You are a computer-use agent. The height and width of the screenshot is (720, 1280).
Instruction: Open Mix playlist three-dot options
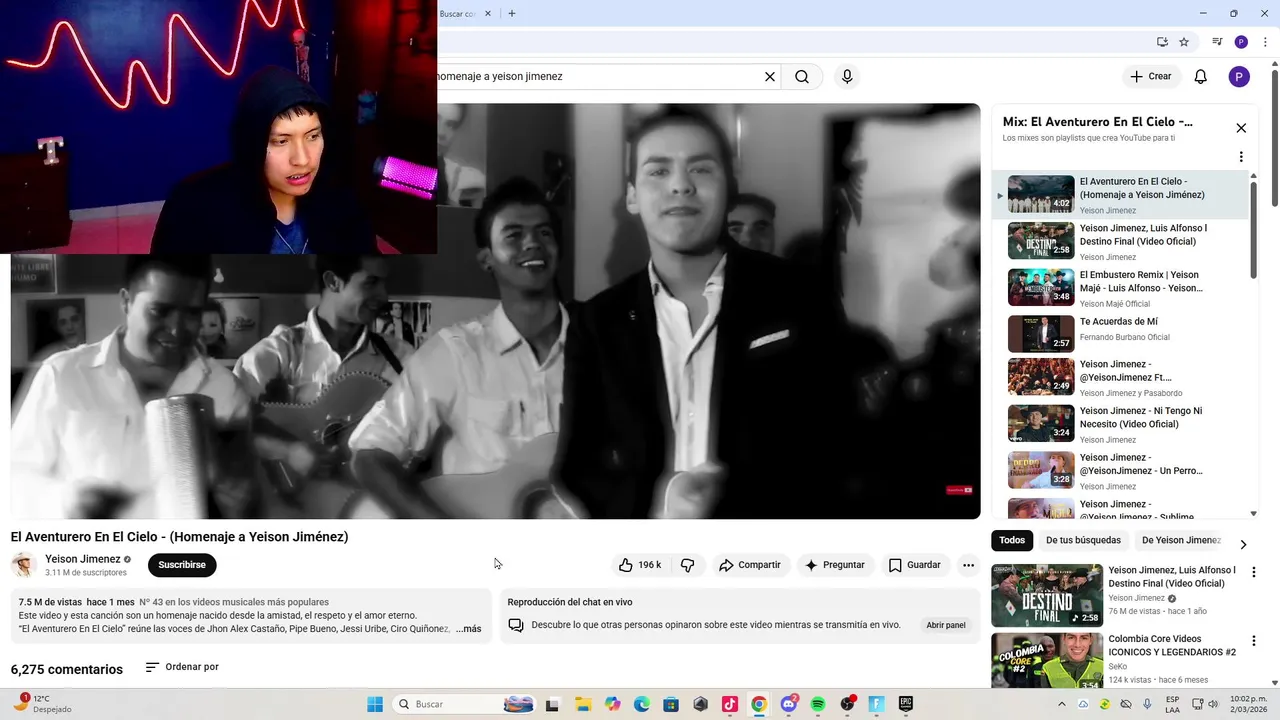pos(1241,157)
